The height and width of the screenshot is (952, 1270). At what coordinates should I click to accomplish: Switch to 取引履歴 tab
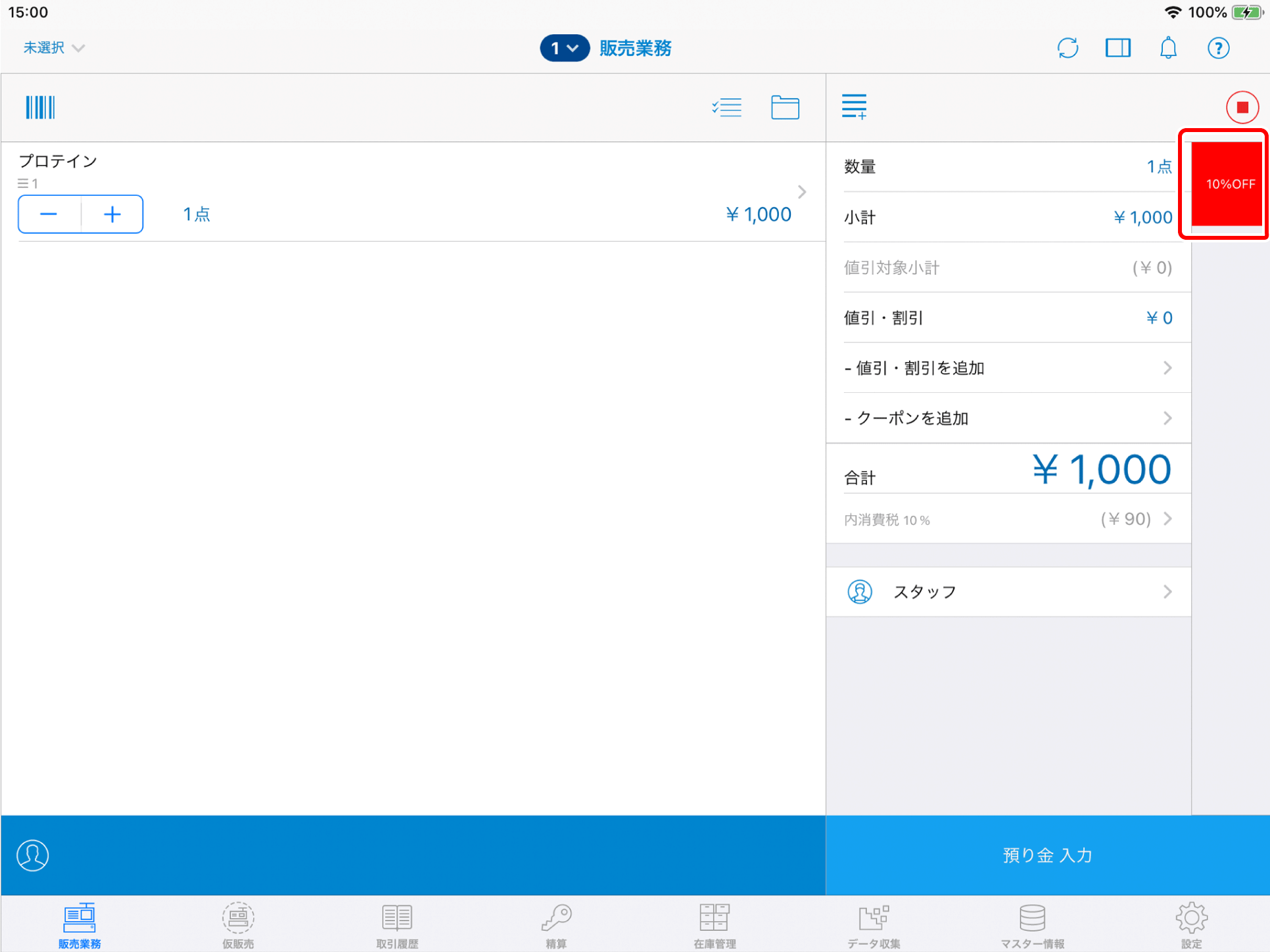[x=397, y=926]
